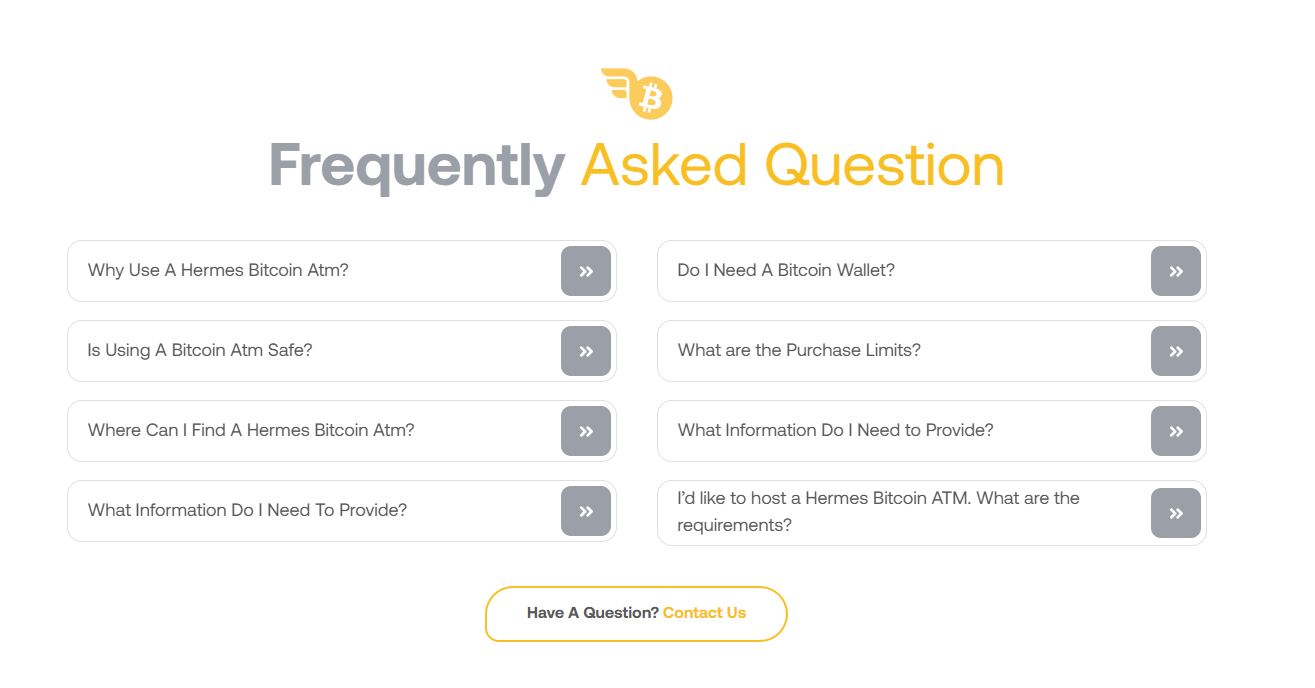Image resolution: width=1315 pixels, height=688 pixels.
Task: Open arrow icon for Purchase Limits question
Action: click(1176, 351)
